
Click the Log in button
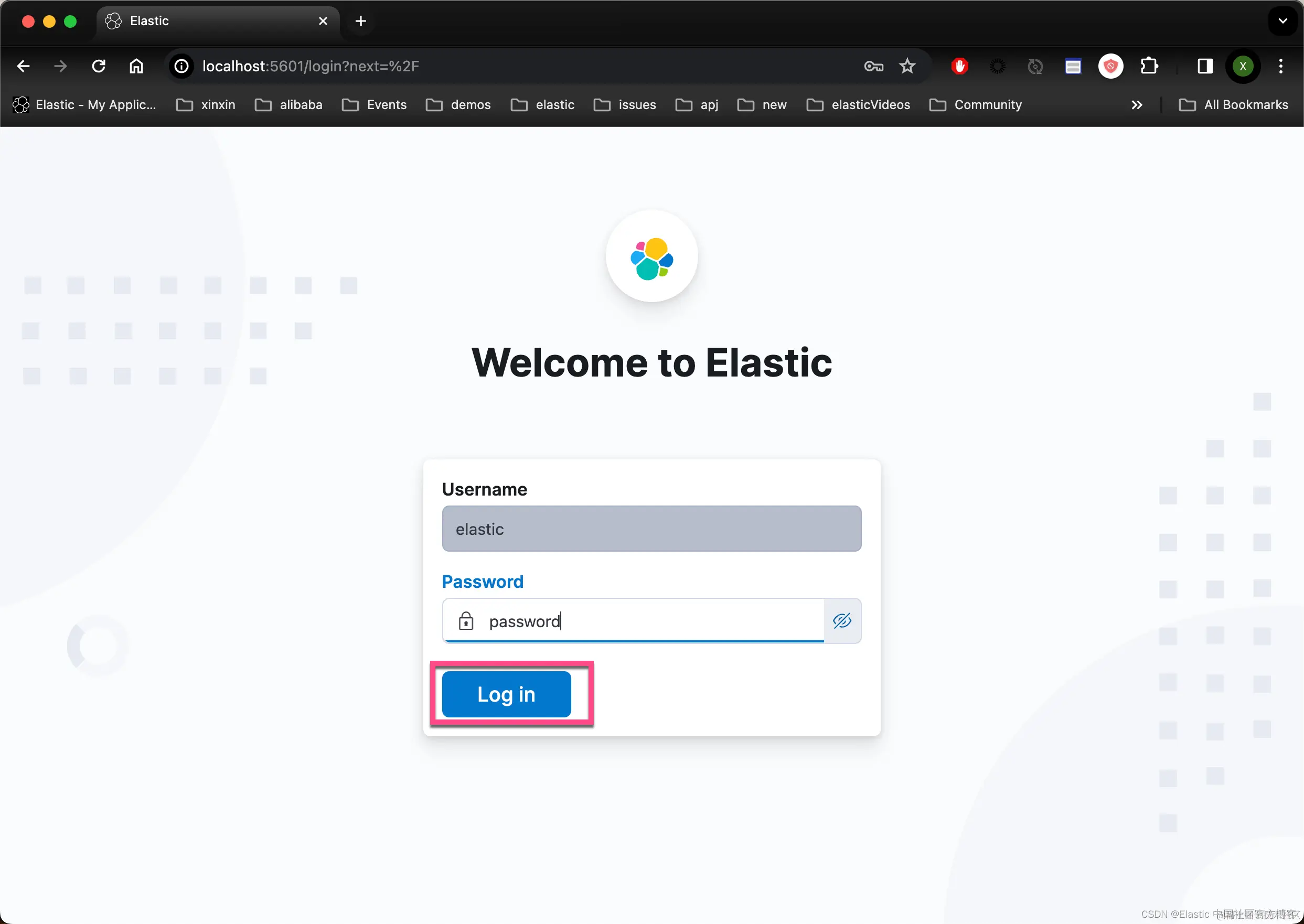[x=506, y=694]
